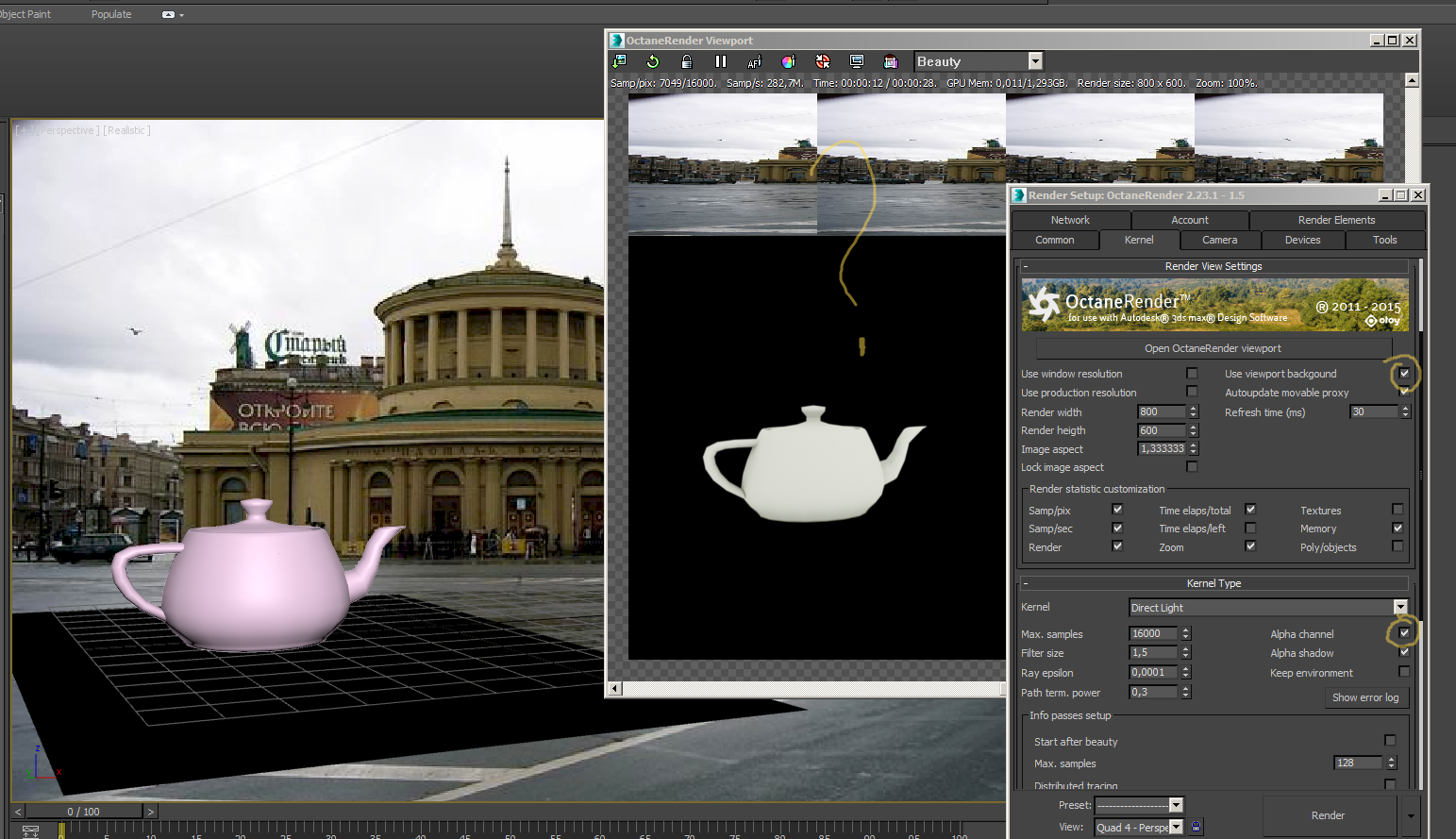Pause the Octane render
Image resolution: width=1456 pixels, height=839 pixels.
coord(721,61)
